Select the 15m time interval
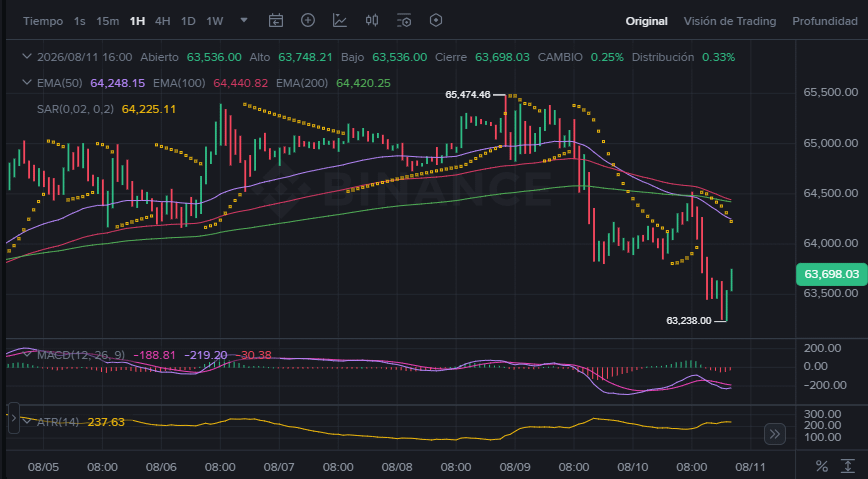Viewport: 868px width, 479px height. tap(107, 21)
